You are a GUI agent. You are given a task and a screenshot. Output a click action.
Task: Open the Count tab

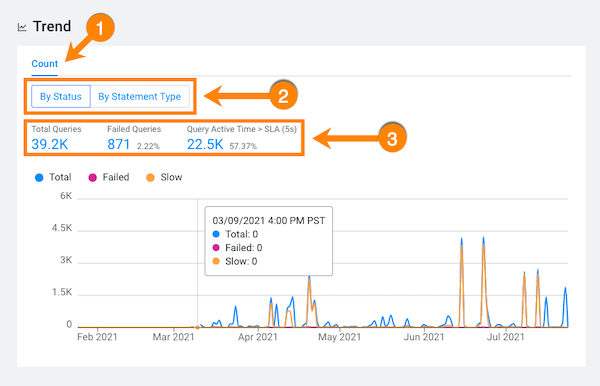[x=44, y=64]
